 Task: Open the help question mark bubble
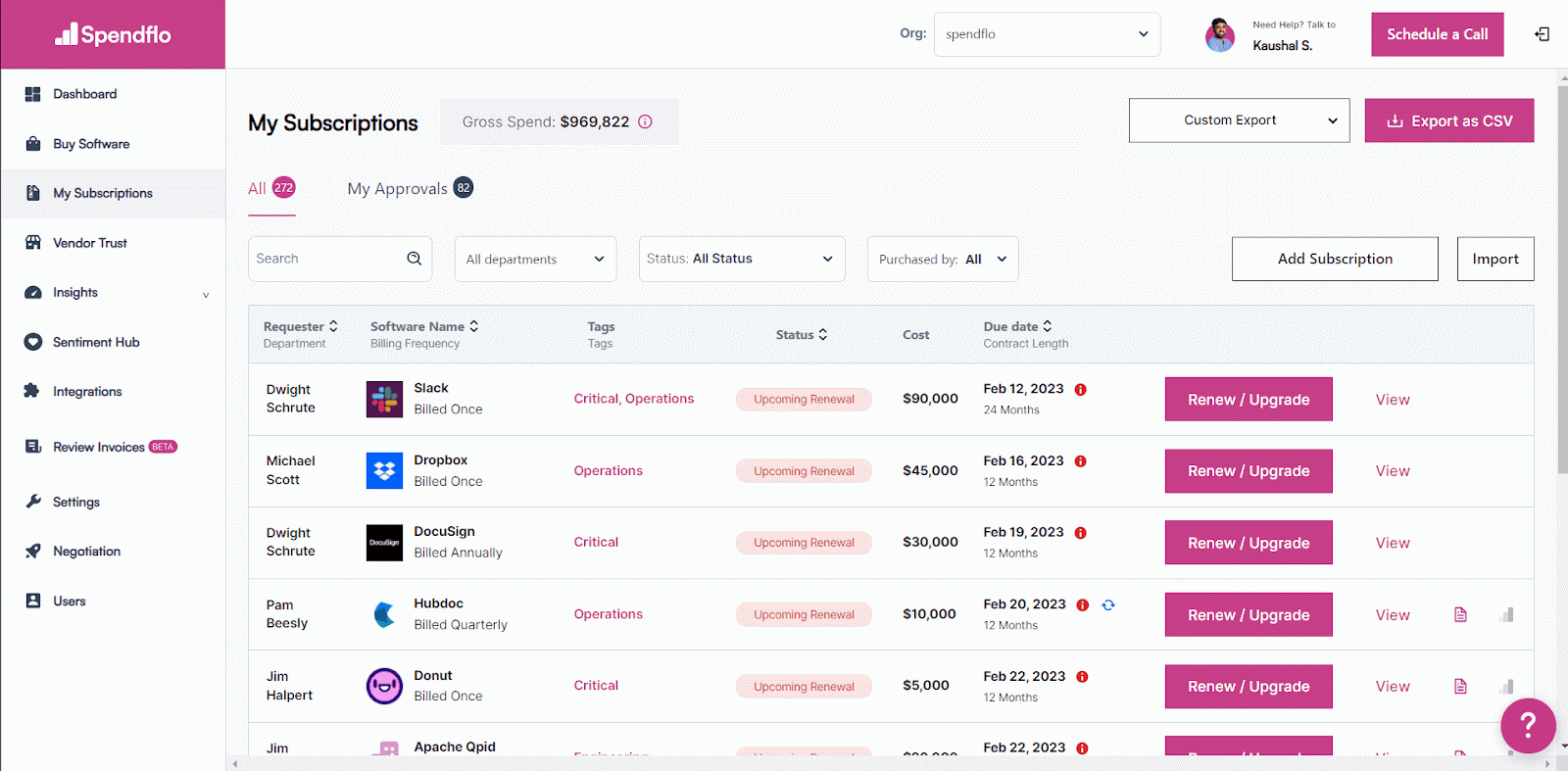pyautogui.click(x=1528, y=726)
